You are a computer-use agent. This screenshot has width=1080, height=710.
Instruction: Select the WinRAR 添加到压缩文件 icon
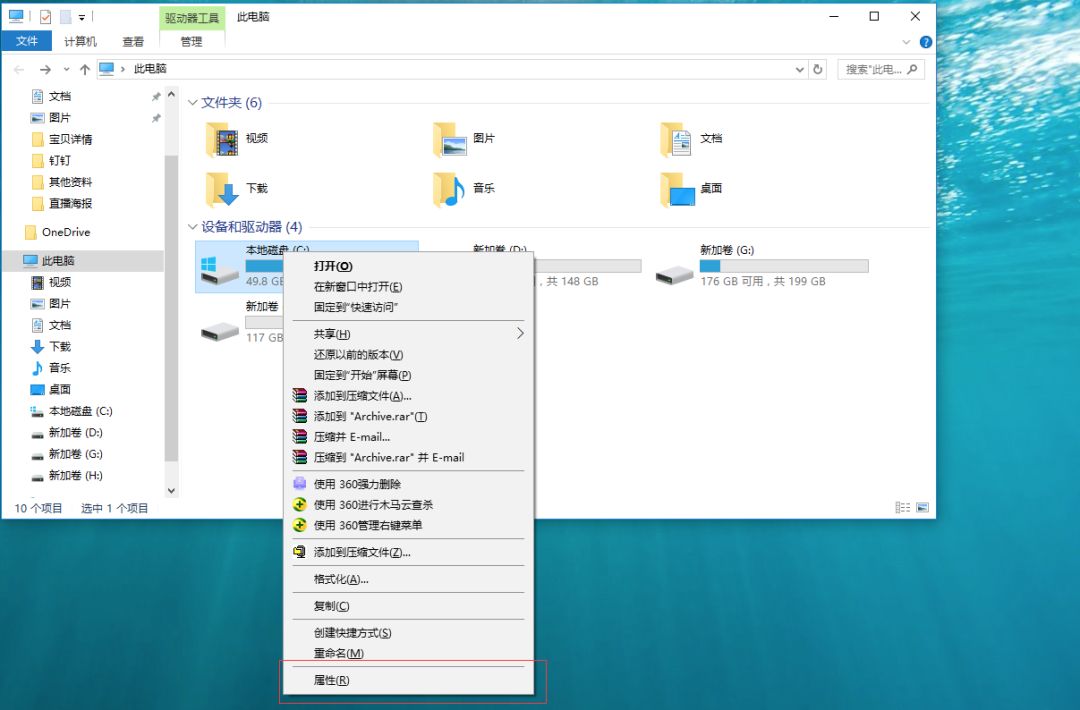coord(299,396)
